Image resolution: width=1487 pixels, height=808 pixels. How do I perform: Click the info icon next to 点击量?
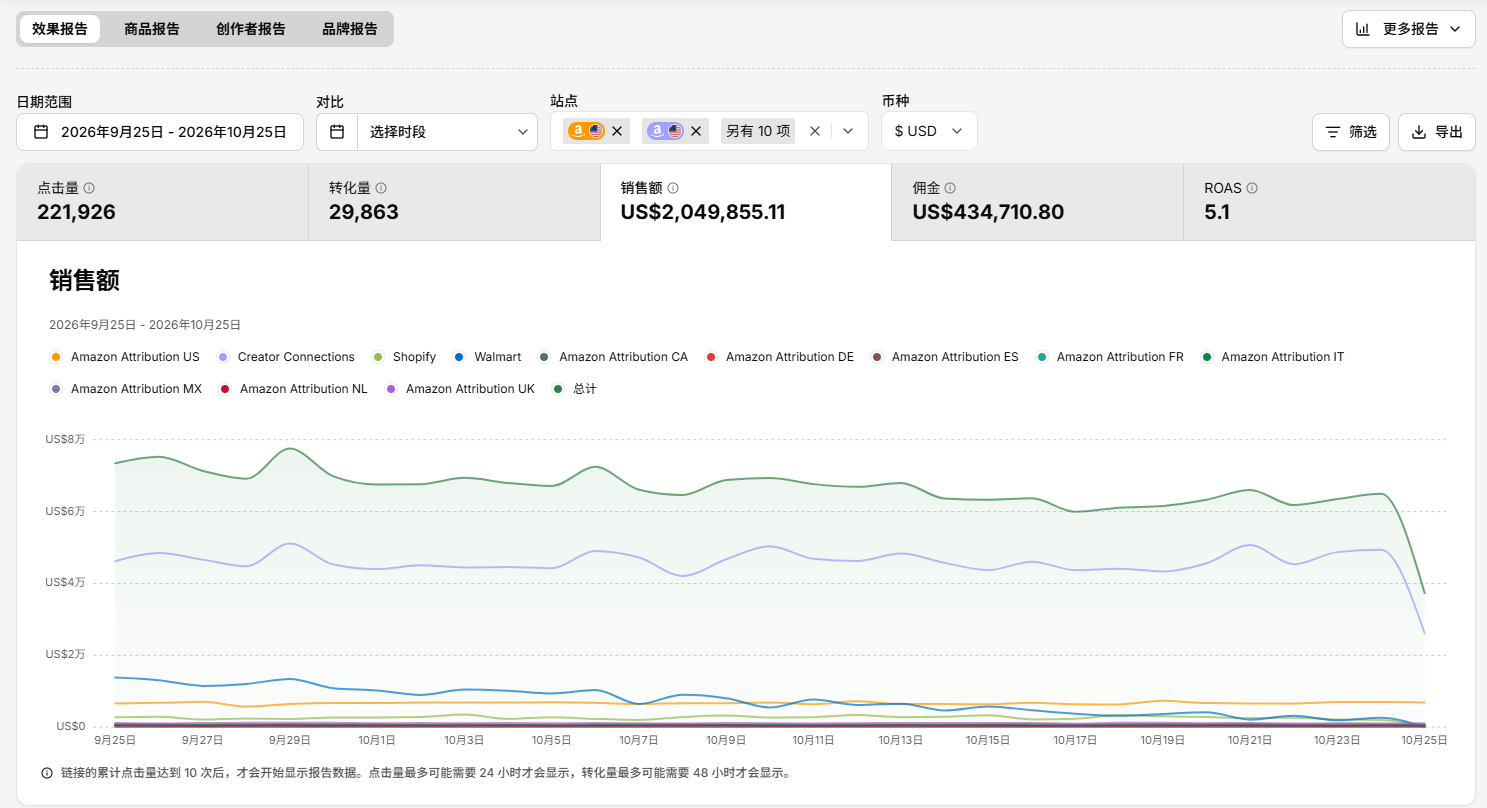coord(89,188)
